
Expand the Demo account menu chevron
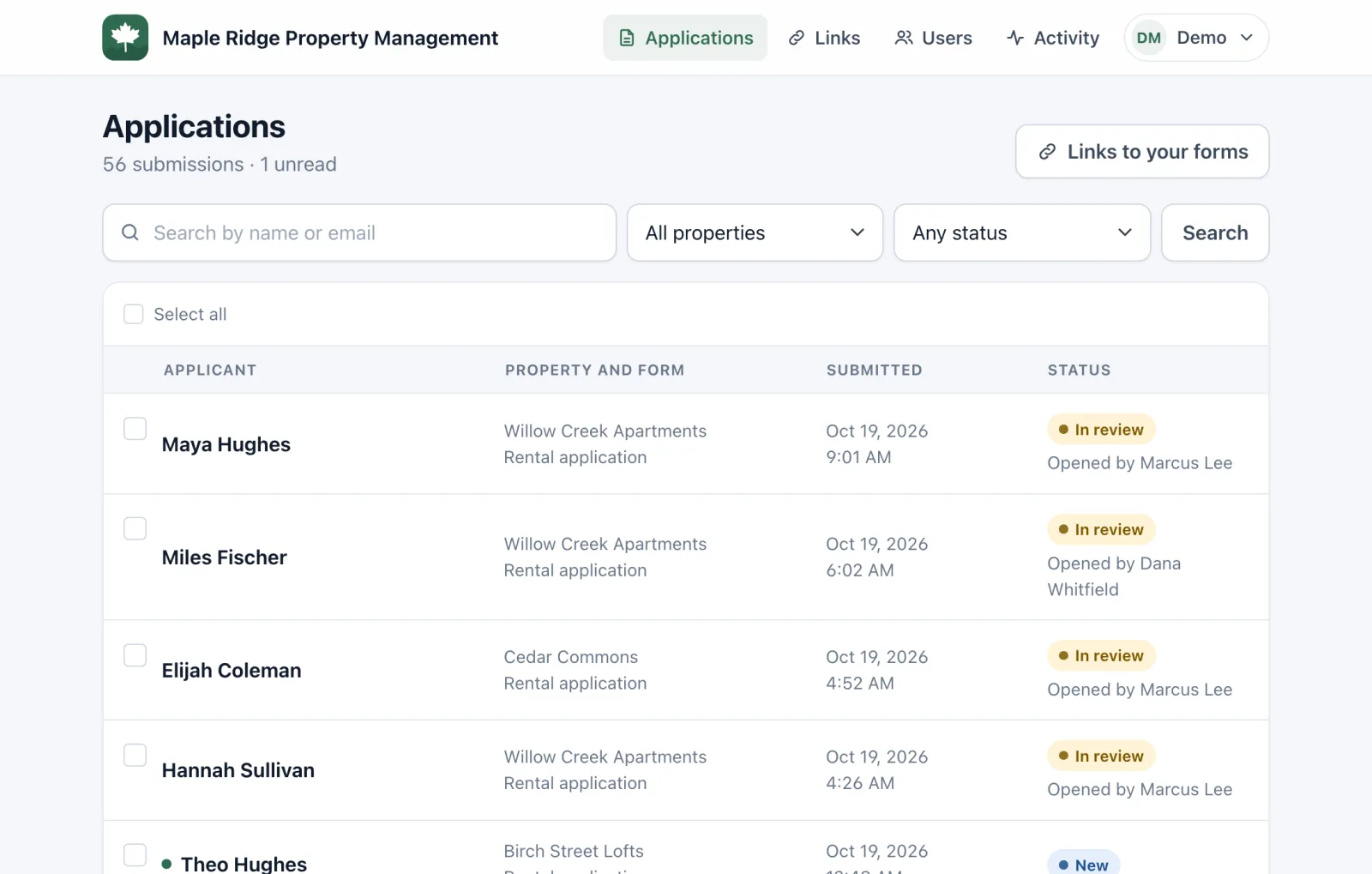[x=1247, y=38]
